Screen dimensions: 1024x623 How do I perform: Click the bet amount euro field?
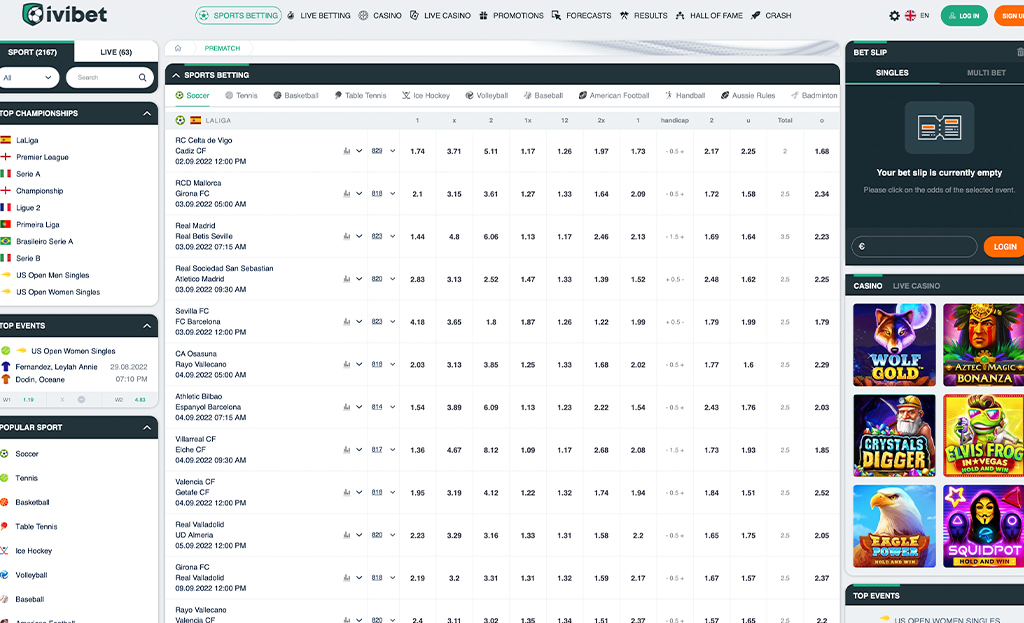[x=914, y=247]
